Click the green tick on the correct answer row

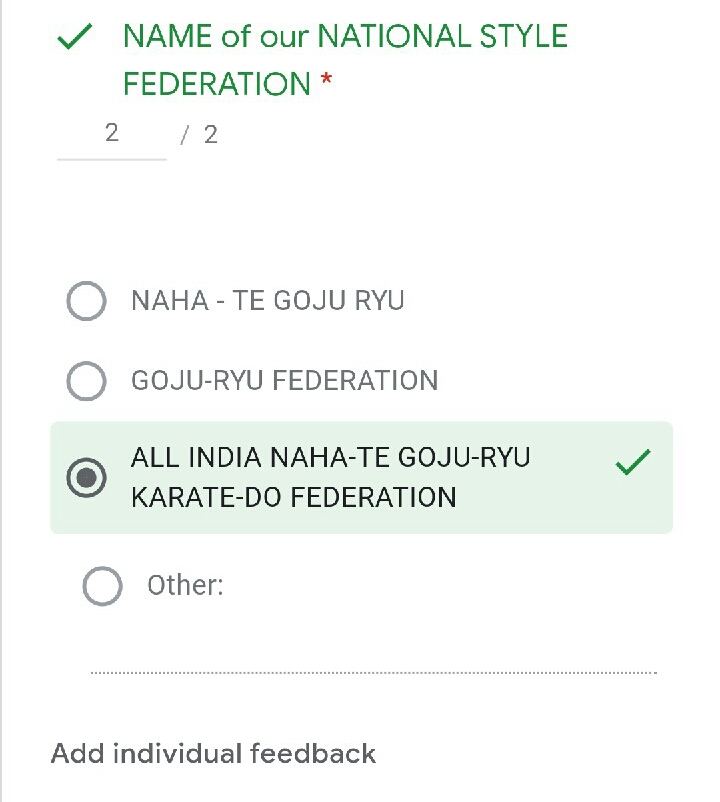coord(633,463)
